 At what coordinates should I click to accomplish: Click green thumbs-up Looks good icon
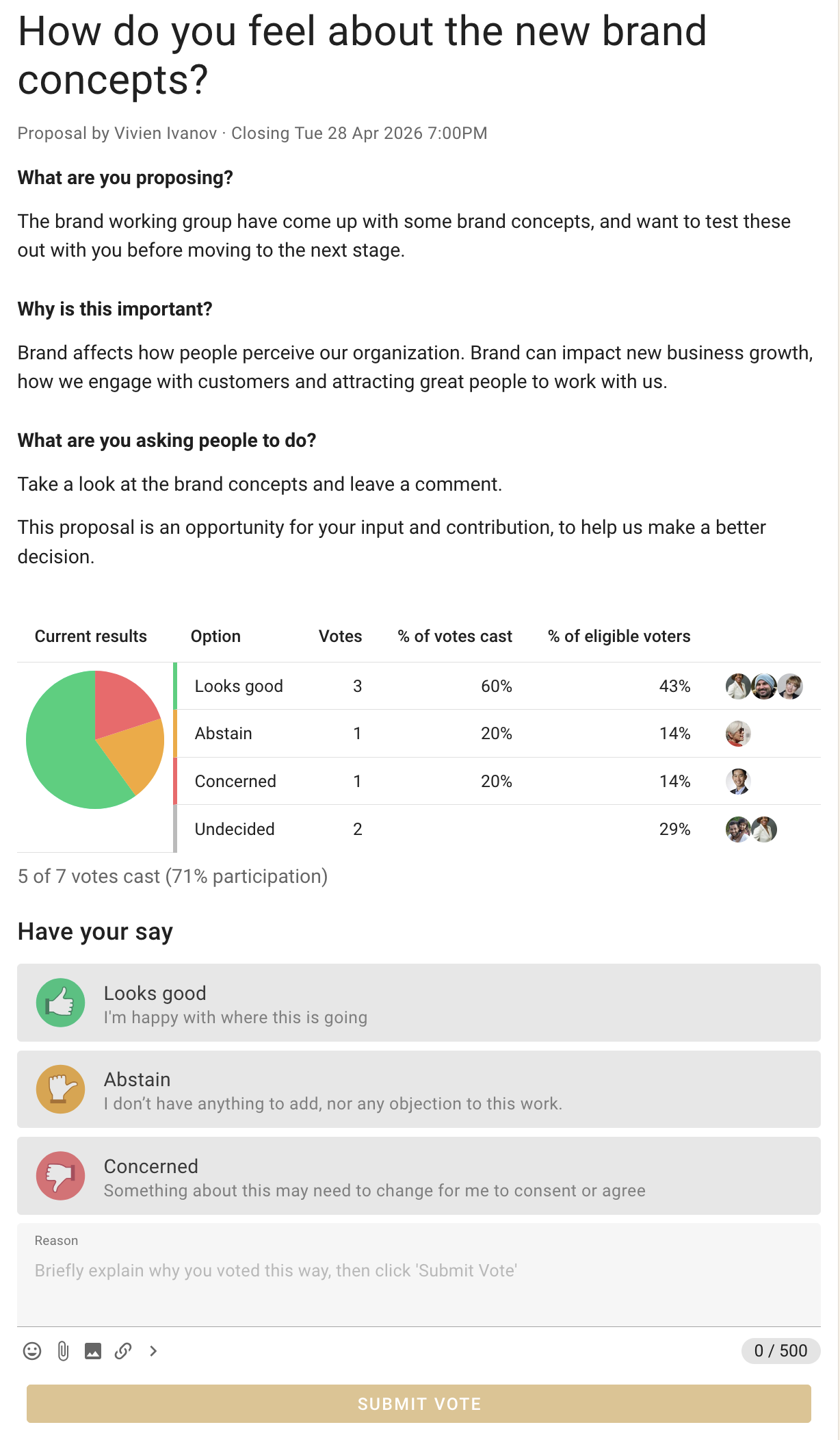(61, 1003)
